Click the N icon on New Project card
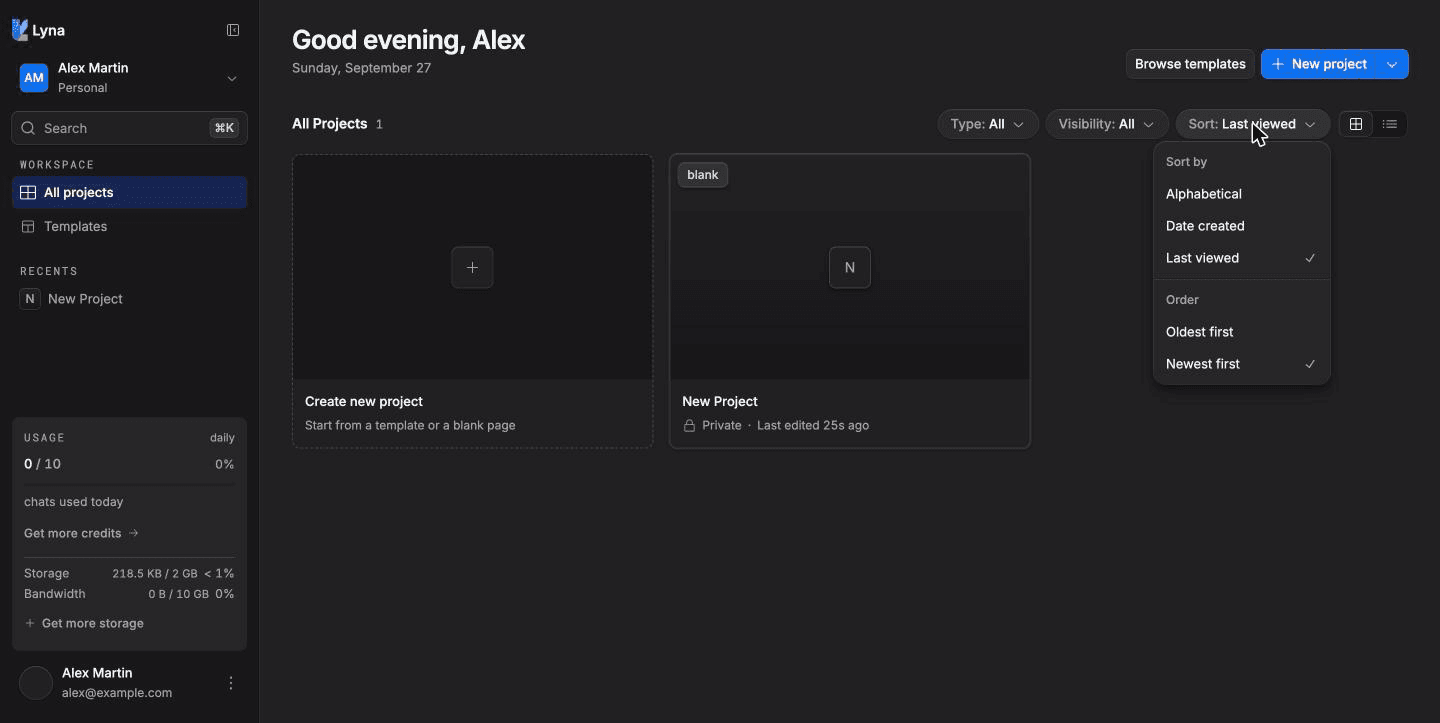This screenshot has width=1440, height=723. [x=850, y=267]
